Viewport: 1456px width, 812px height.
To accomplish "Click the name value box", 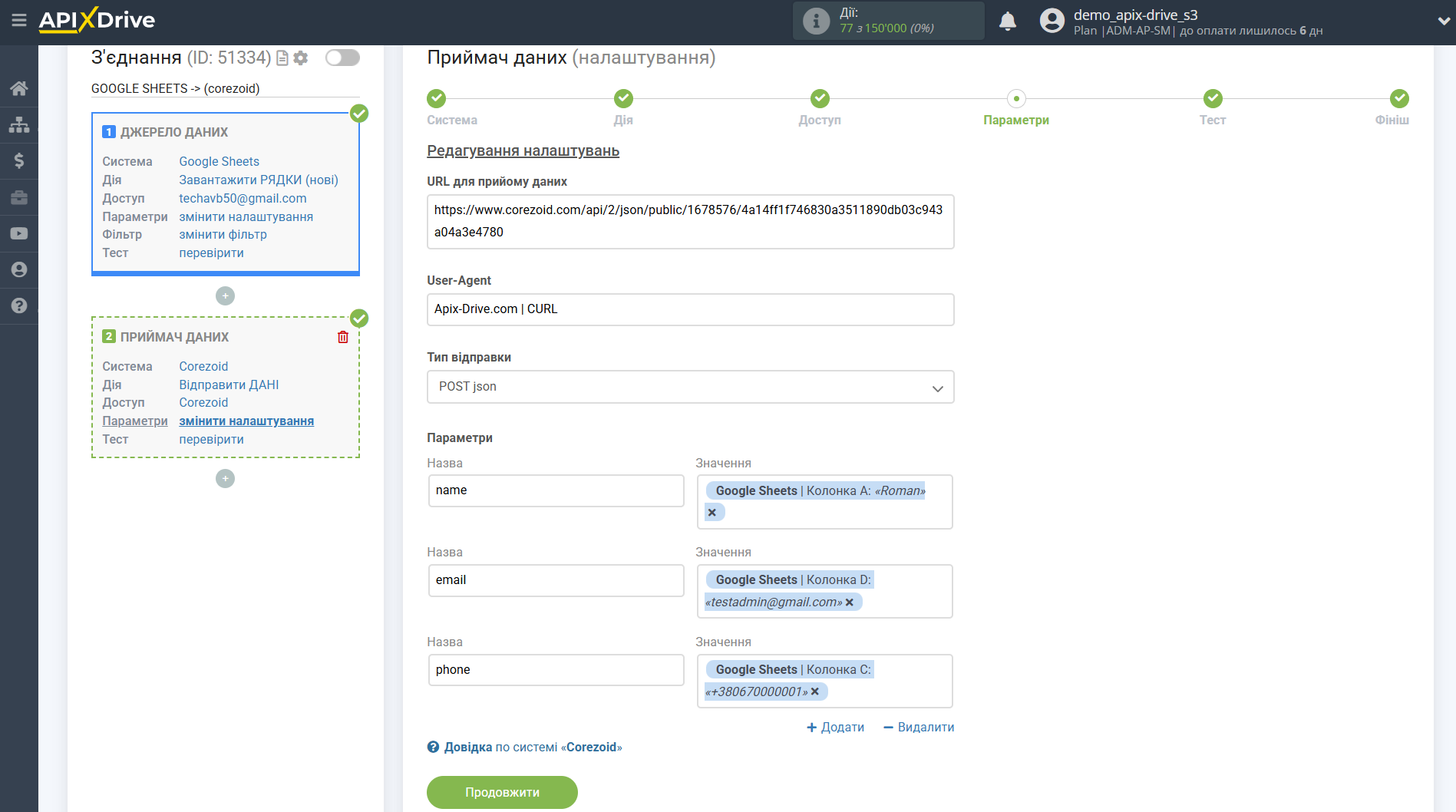I will [x=824, y=502].
